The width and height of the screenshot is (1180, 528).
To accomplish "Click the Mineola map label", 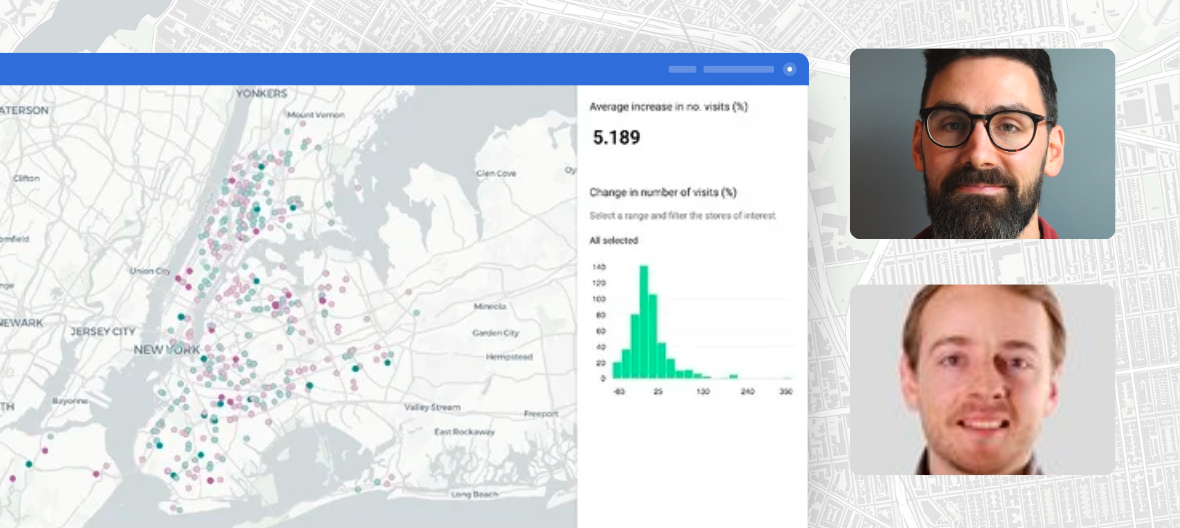I will (490, 306).
